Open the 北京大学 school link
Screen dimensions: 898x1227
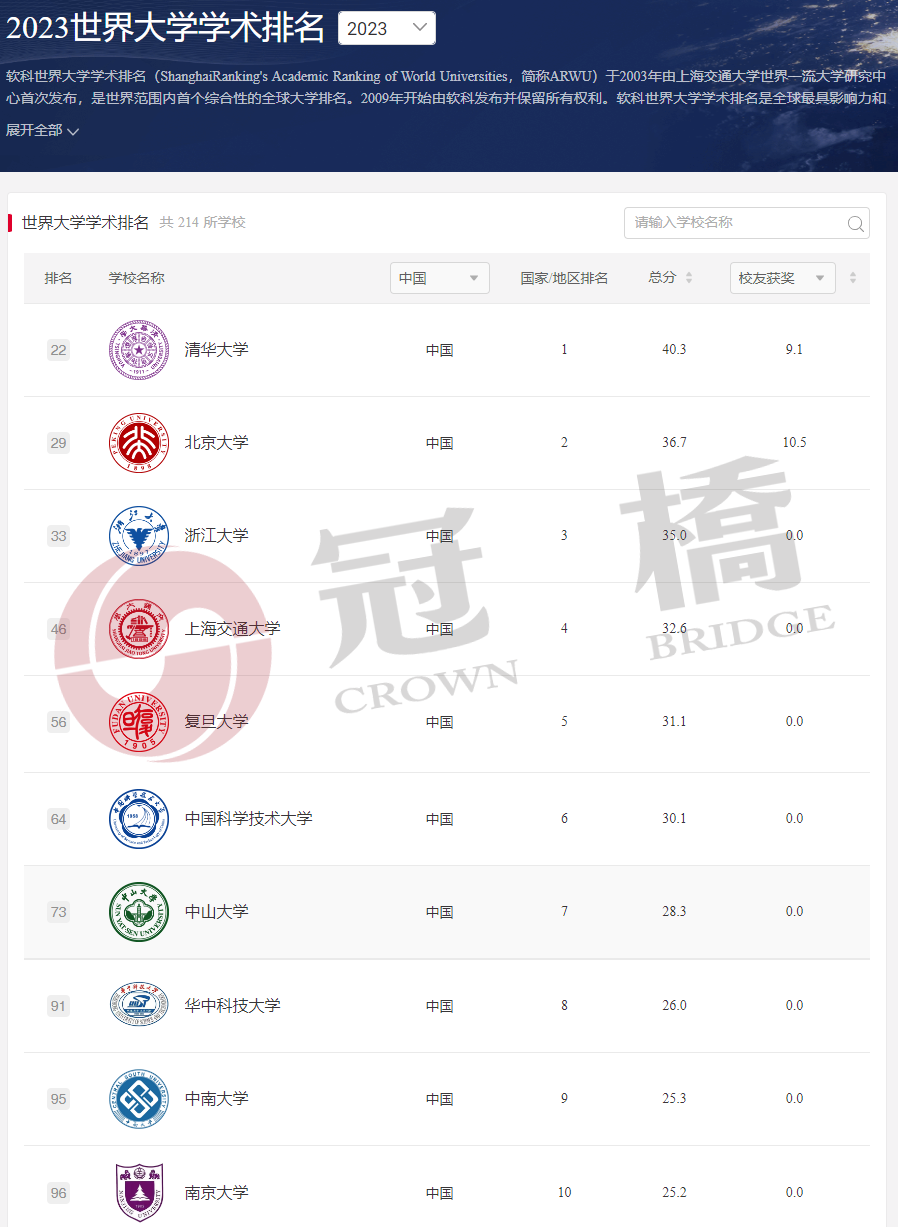pyautogui.click(x=217, y=443)
